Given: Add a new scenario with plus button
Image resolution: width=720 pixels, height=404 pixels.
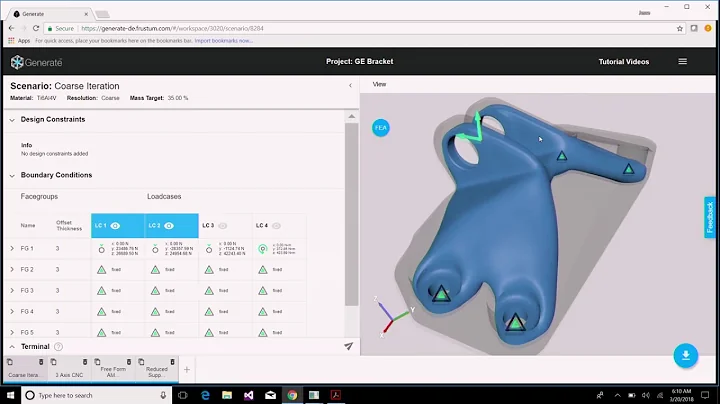Looking at the screenshot, I should 187,370.
